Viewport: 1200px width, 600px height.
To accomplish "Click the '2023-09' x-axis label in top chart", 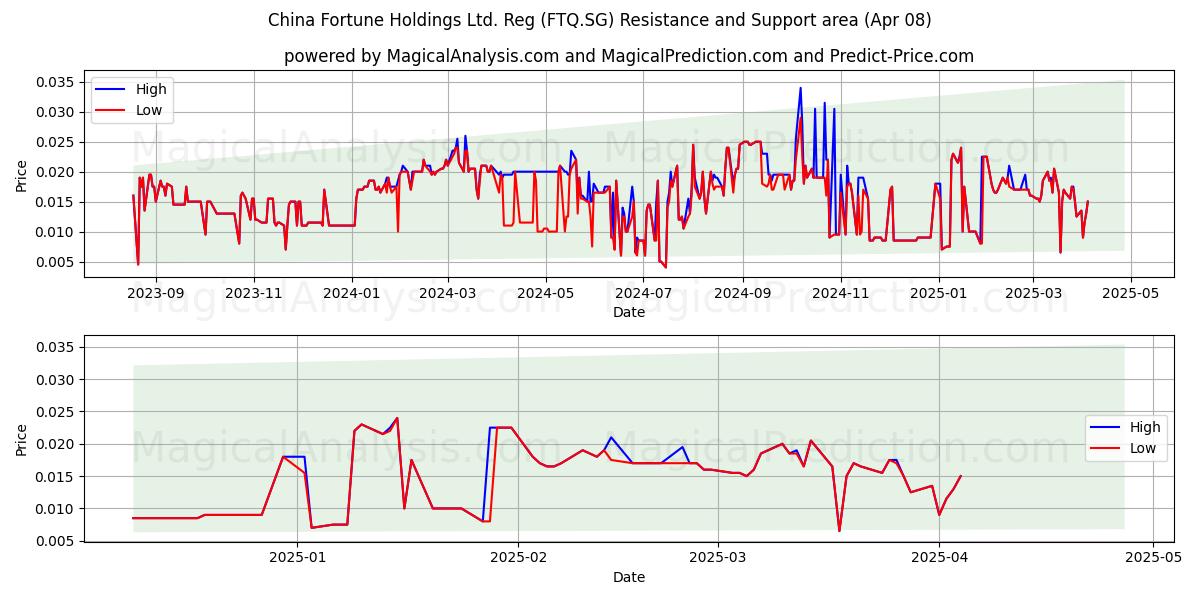I will point(155,295).
